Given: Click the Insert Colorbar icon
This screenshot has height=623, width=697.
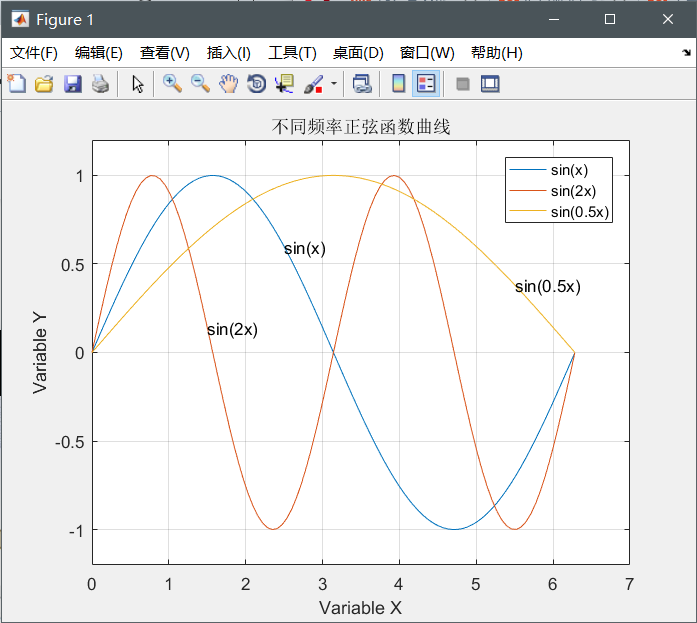Looking at the screenshot, I should 398,84.
